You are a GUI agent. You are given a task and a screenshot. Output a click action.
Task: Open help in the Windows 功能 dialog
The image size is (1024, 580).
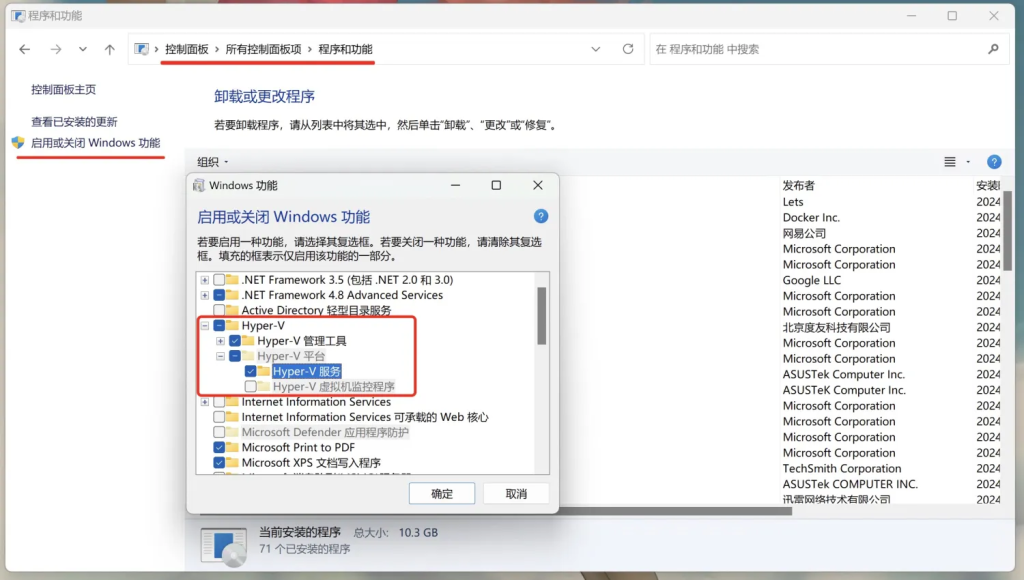click(541, 216)
